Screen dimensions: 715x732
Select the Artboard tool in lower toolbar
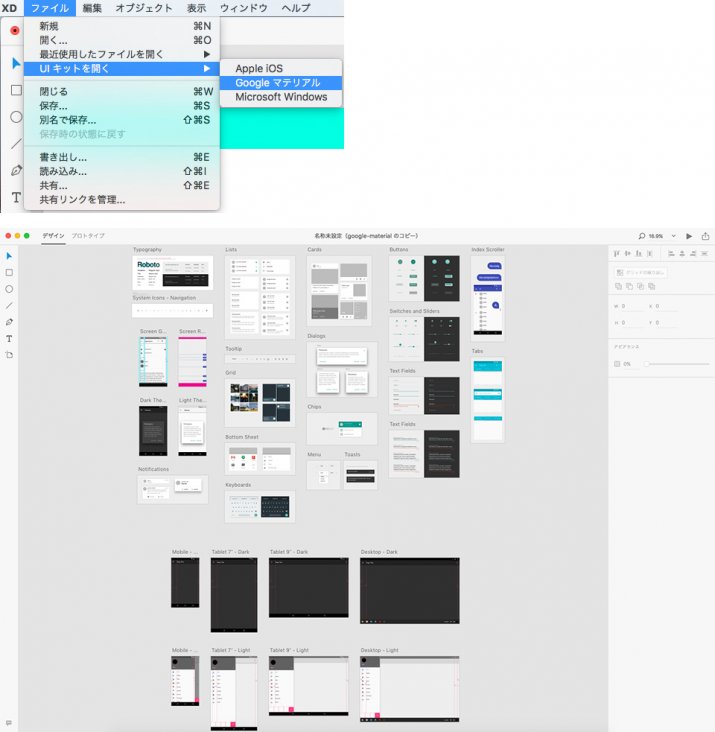[9, 355]
